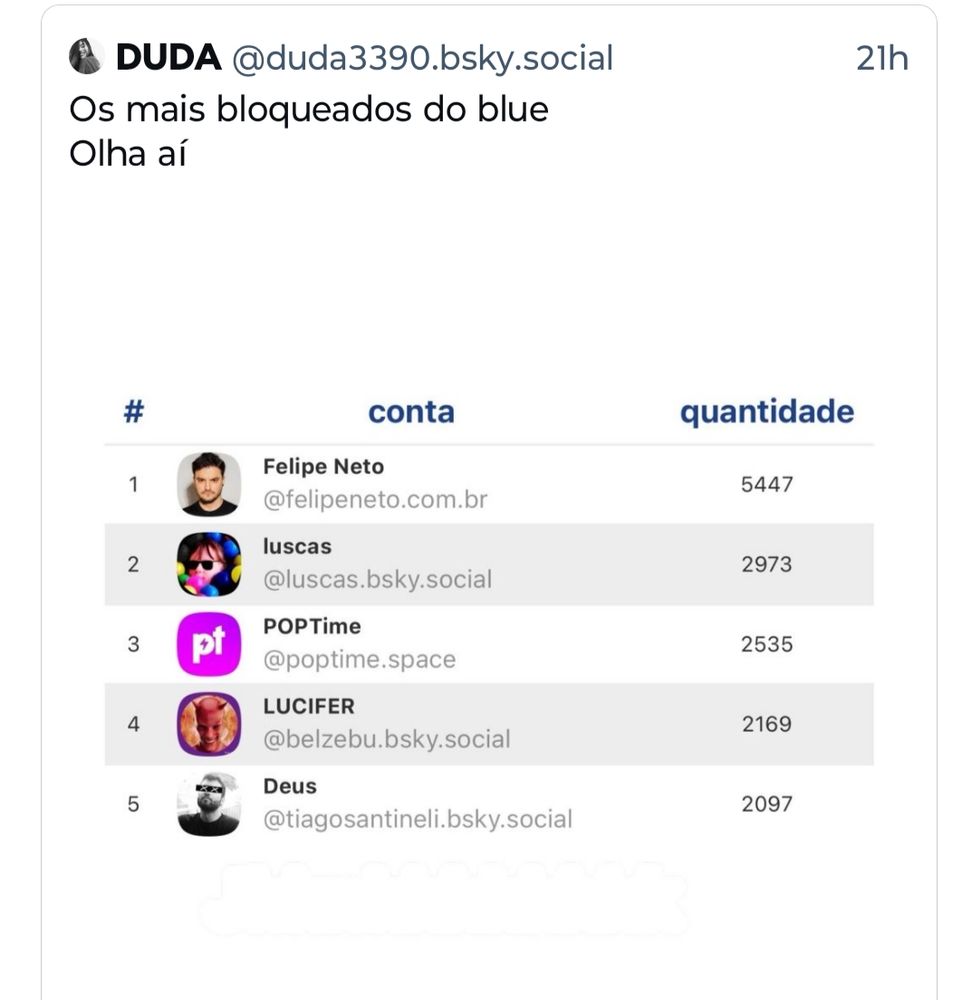
Task: Click the '#' rank column header
Action: point(133,411)
